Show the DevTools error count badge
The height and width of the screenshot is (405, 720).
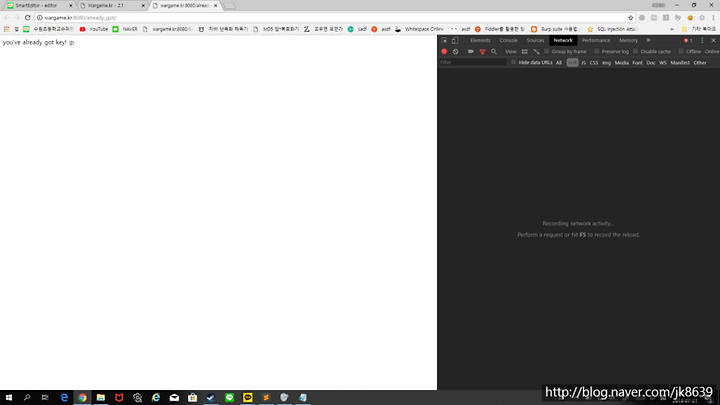click(x=688, y=40)
